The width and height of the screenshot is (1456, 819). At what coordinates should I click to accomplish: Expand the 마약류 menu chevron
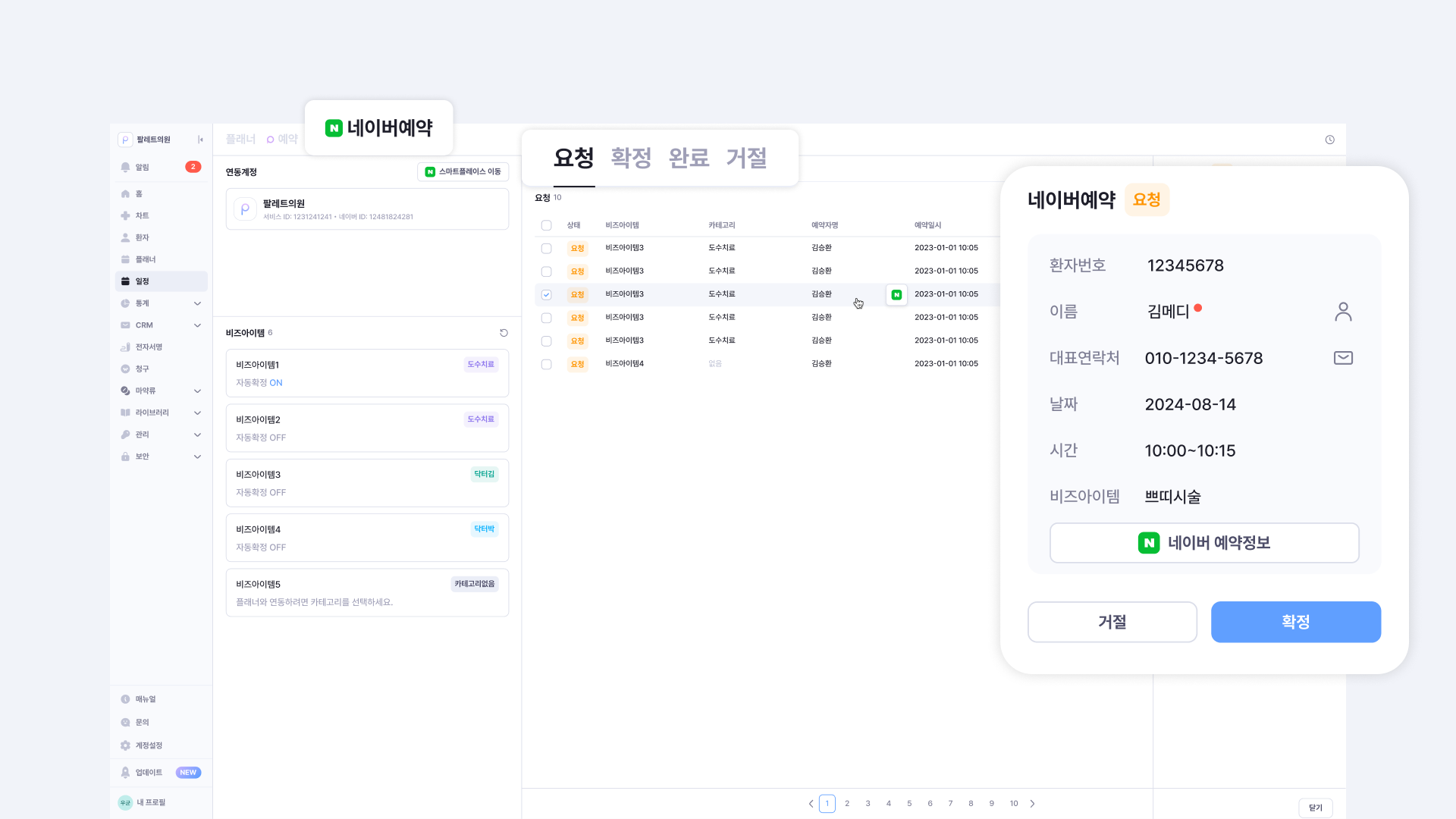tap(197, 391)
